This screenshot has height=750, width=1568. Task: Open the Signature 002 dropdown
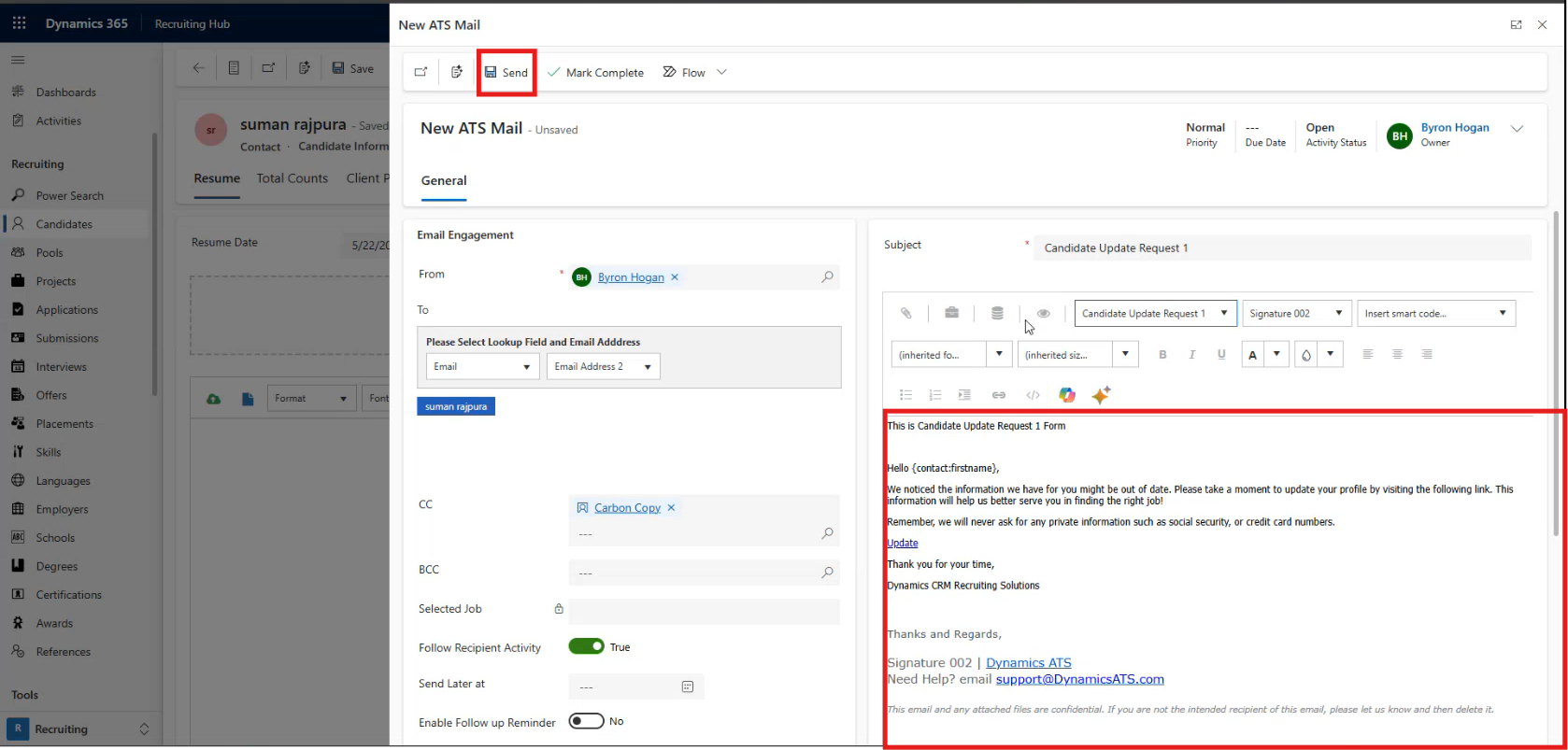click(1297, 313)
